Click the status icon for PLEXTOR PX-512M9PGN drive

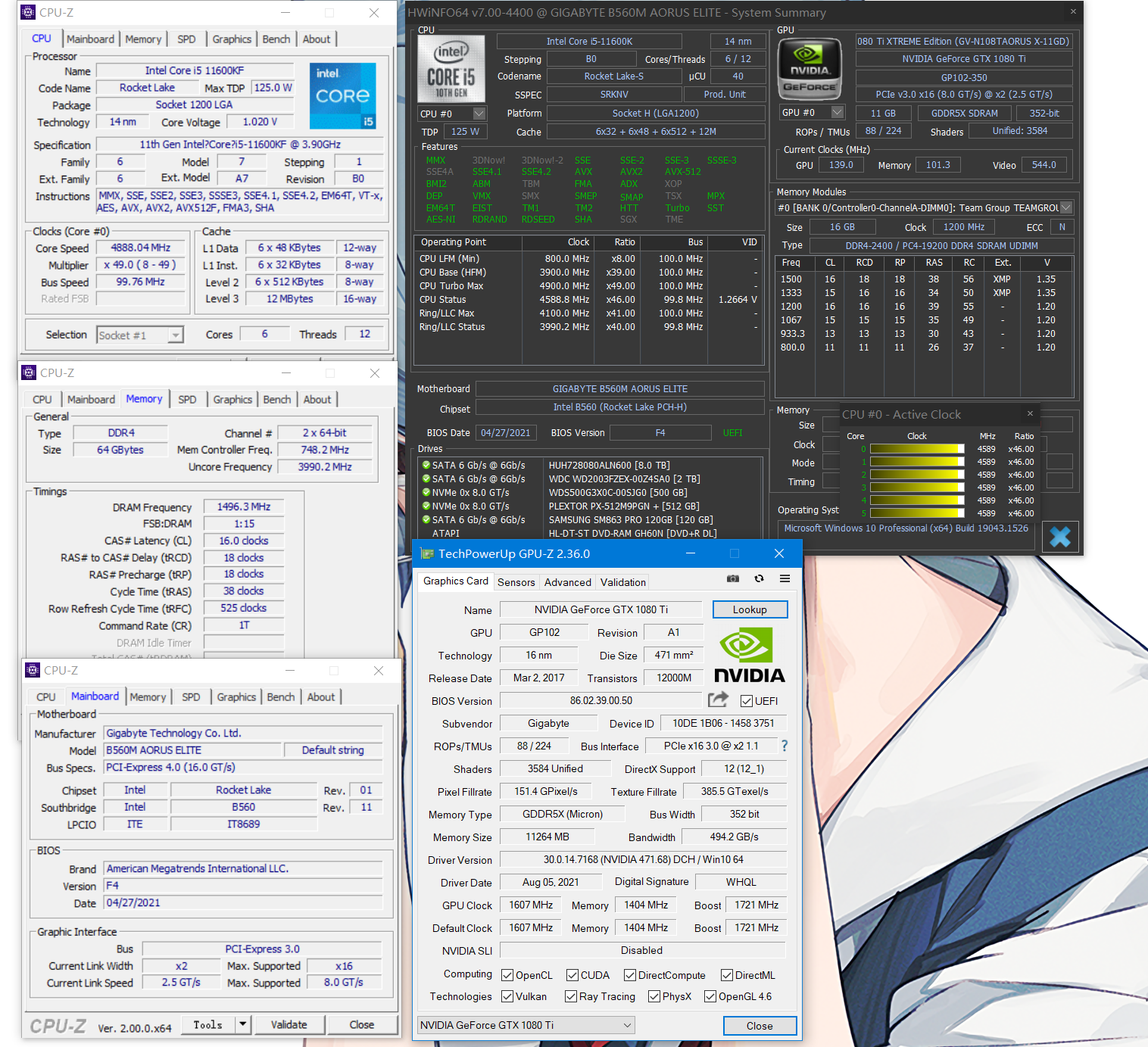pyautogui.click(x=426, y=506)
